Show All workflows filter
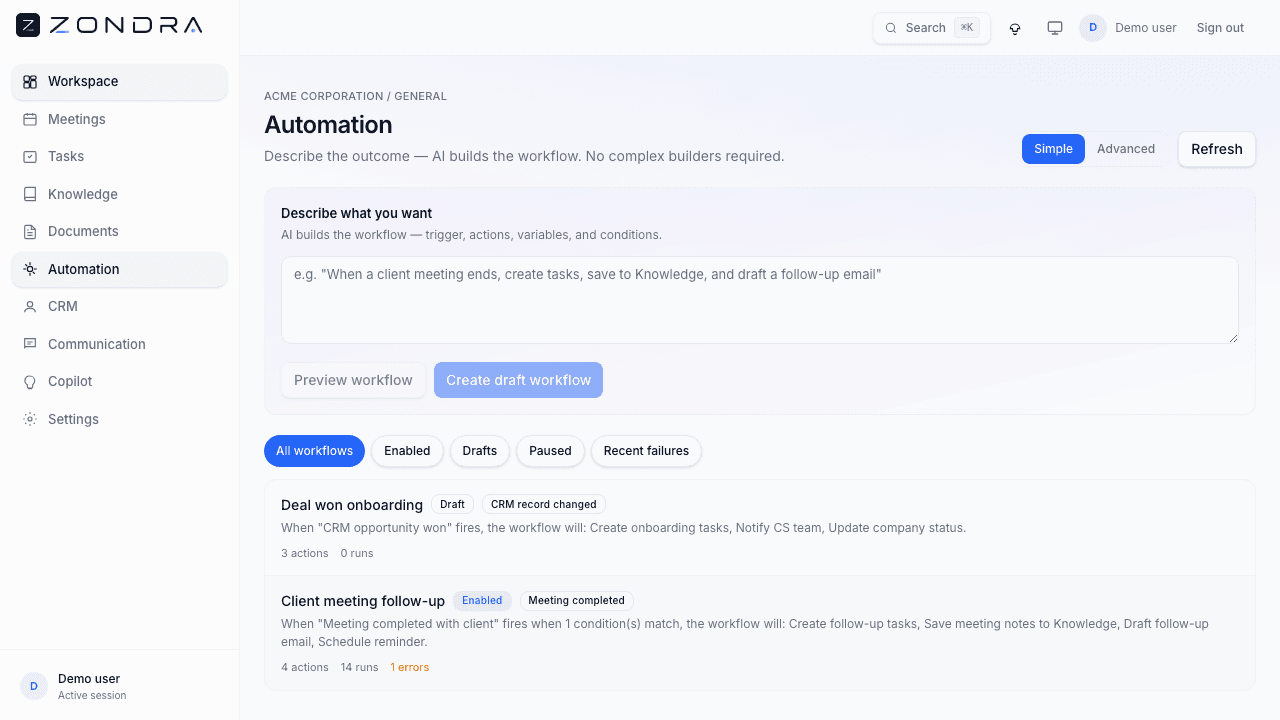The height and width of the screenshot is (720, 1280). [x=314, y=451]
